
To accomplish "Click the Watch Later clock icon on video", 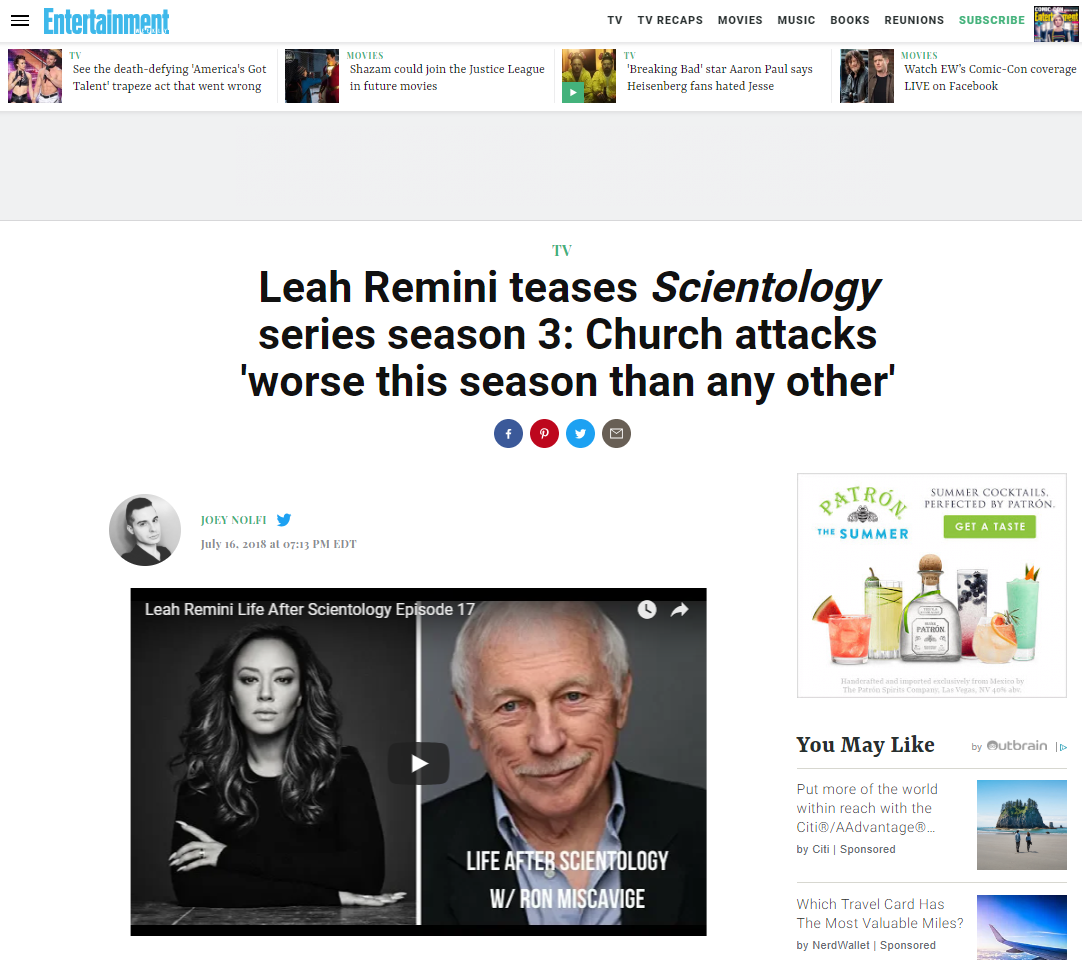I will click(x=647, y=609).
